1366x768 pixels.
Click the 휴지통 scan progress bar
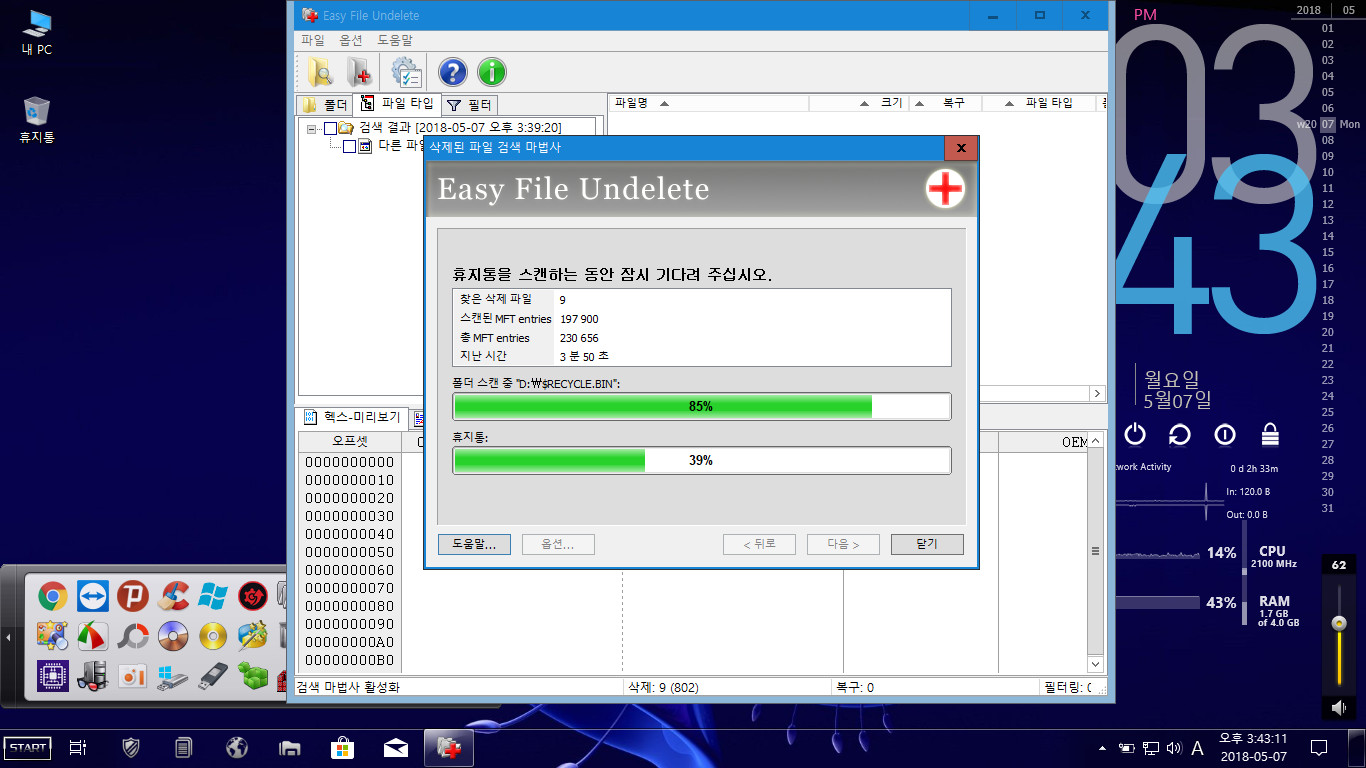click(x=702, y=460)
